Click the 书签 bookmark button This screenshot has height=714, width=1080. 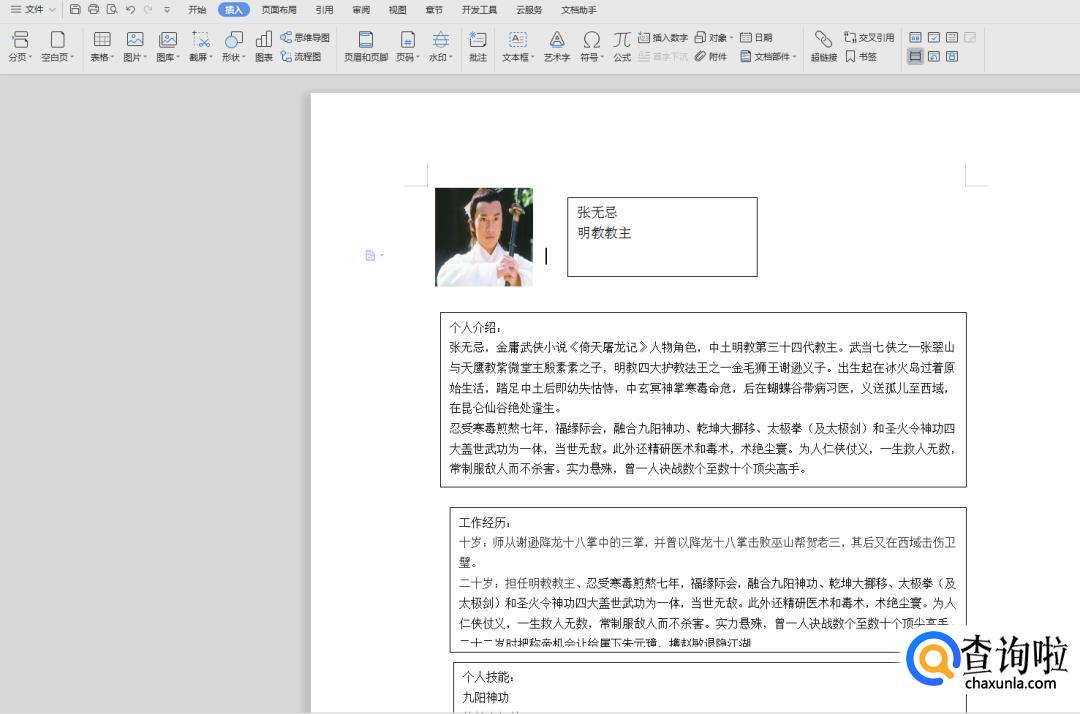[x=861, y=57]
